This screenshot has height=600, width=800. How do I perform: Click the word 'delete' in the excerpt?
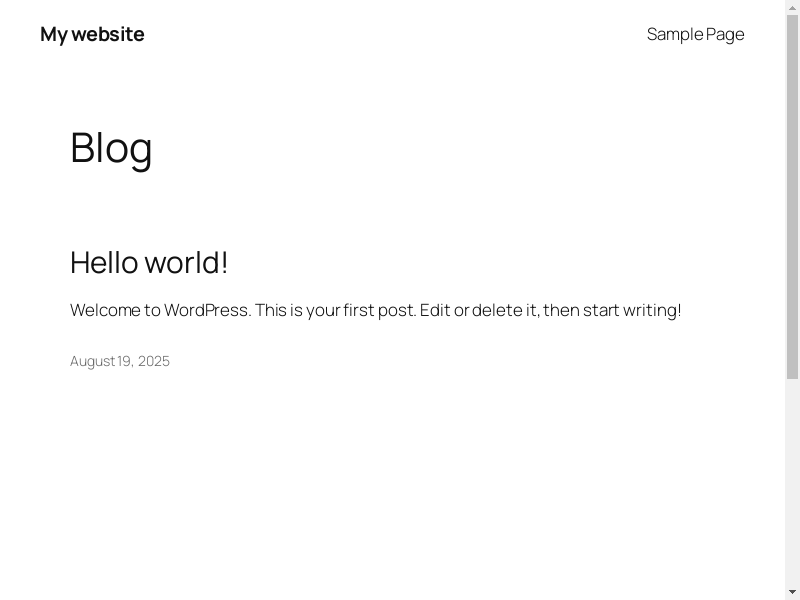click(497, 310)
